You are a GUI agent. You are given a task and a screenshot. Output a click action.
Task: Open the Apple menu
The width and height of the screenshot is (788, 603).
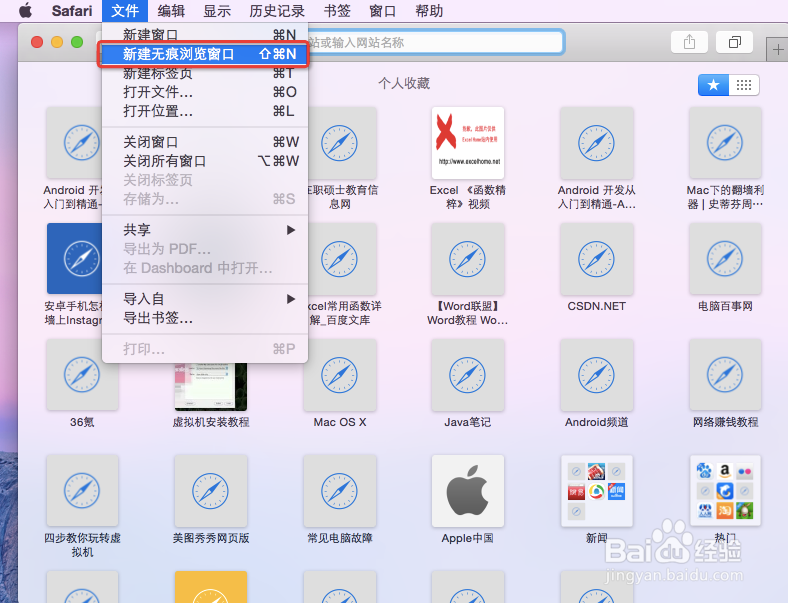pos(25,11)
